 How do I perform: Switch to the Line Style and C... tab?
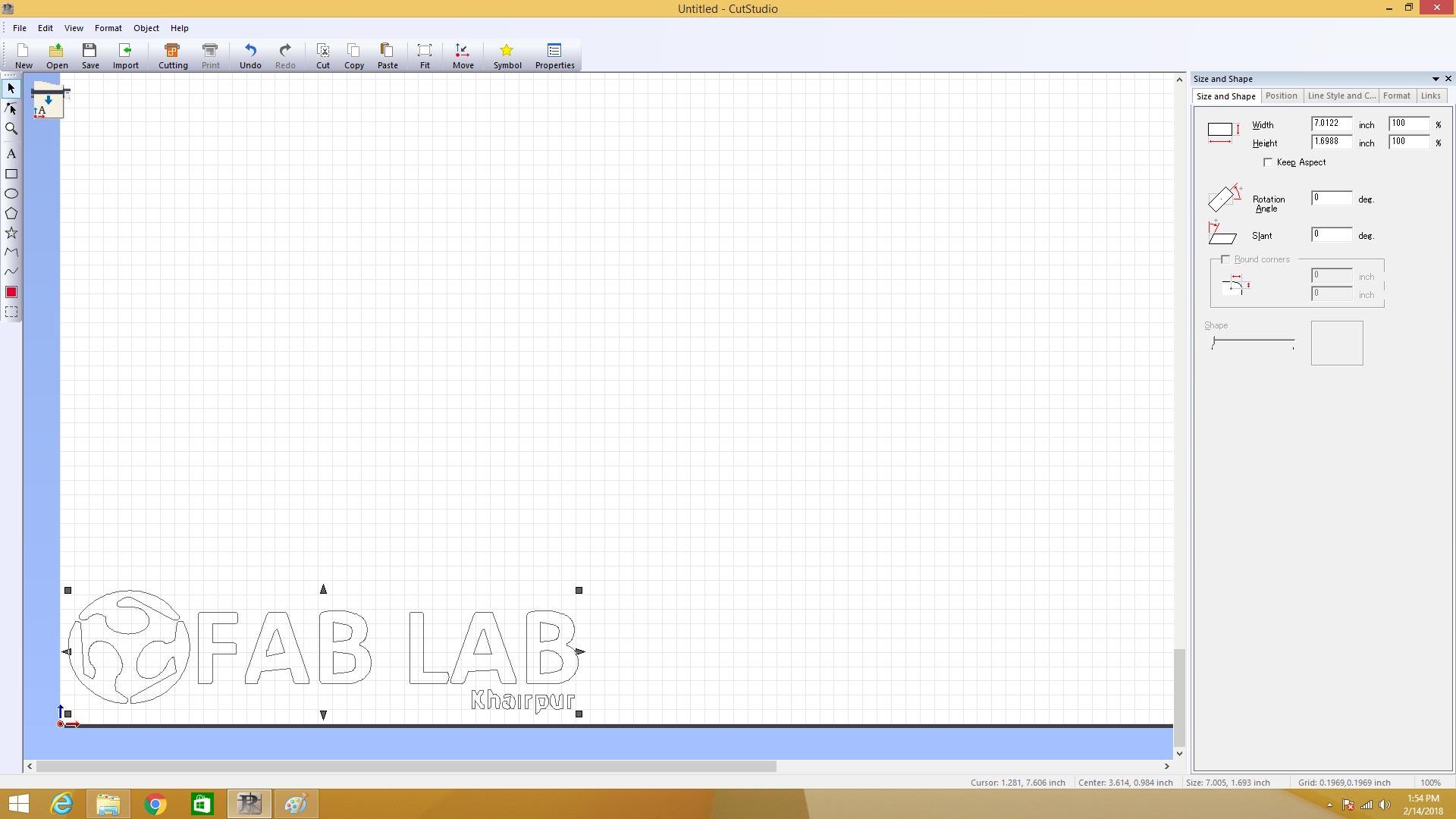coord(1341,96)
